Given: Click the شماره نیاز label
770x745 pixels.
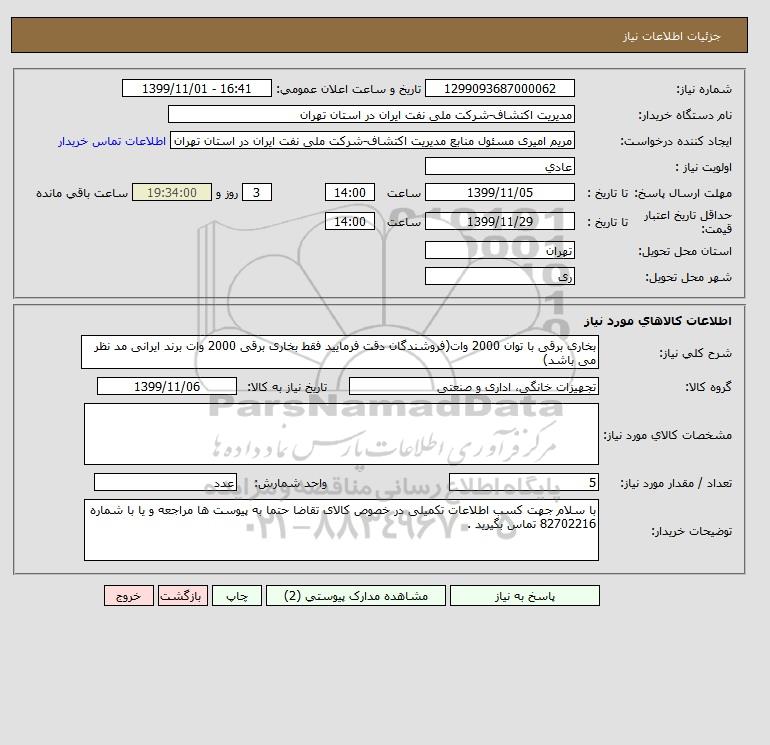Looking at the screenshot, I should (x=704, y=89).
